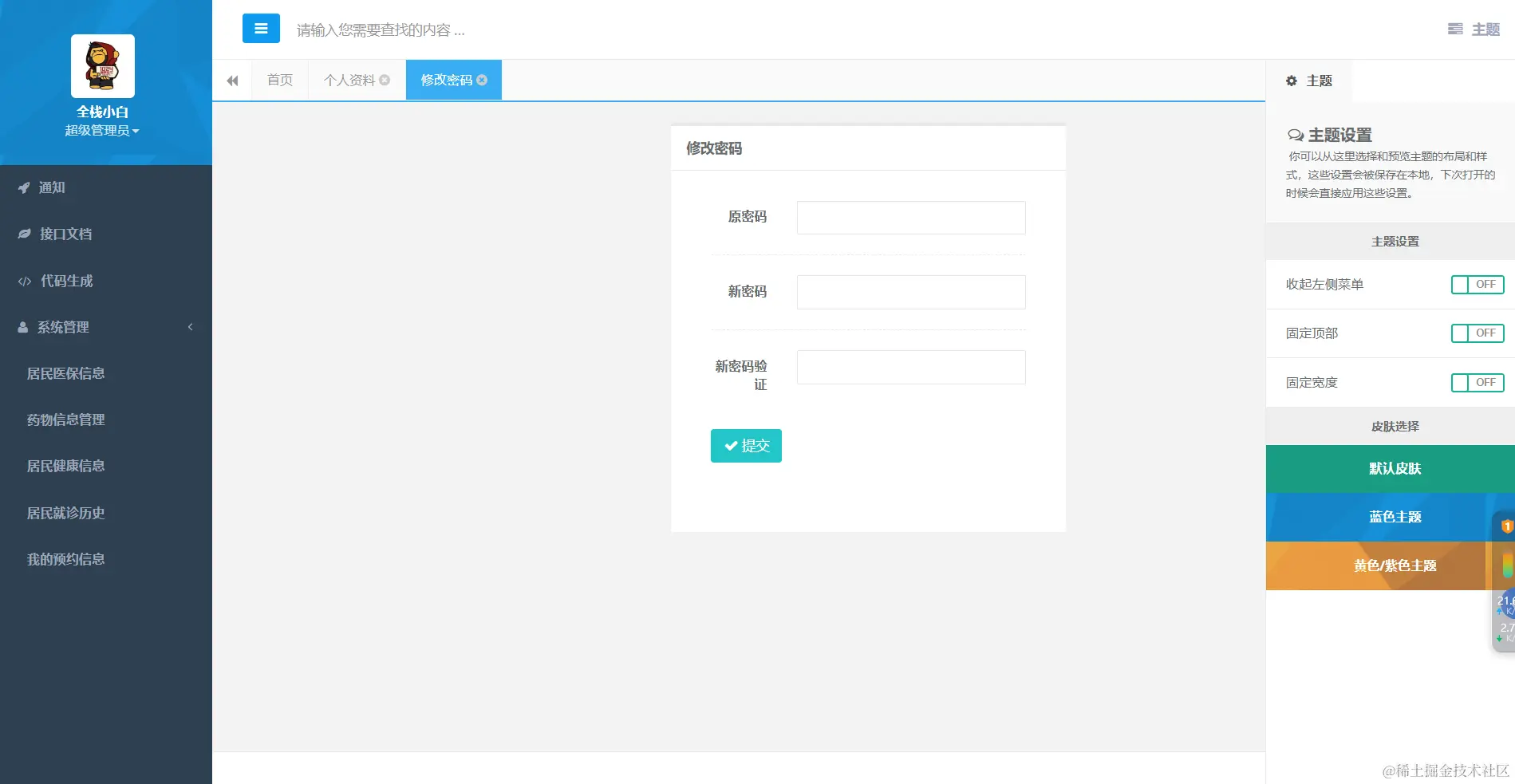This screenshot has height=784, width=1515.
Task: Click the 代码生成 code icon
Action: click(25, 281)
